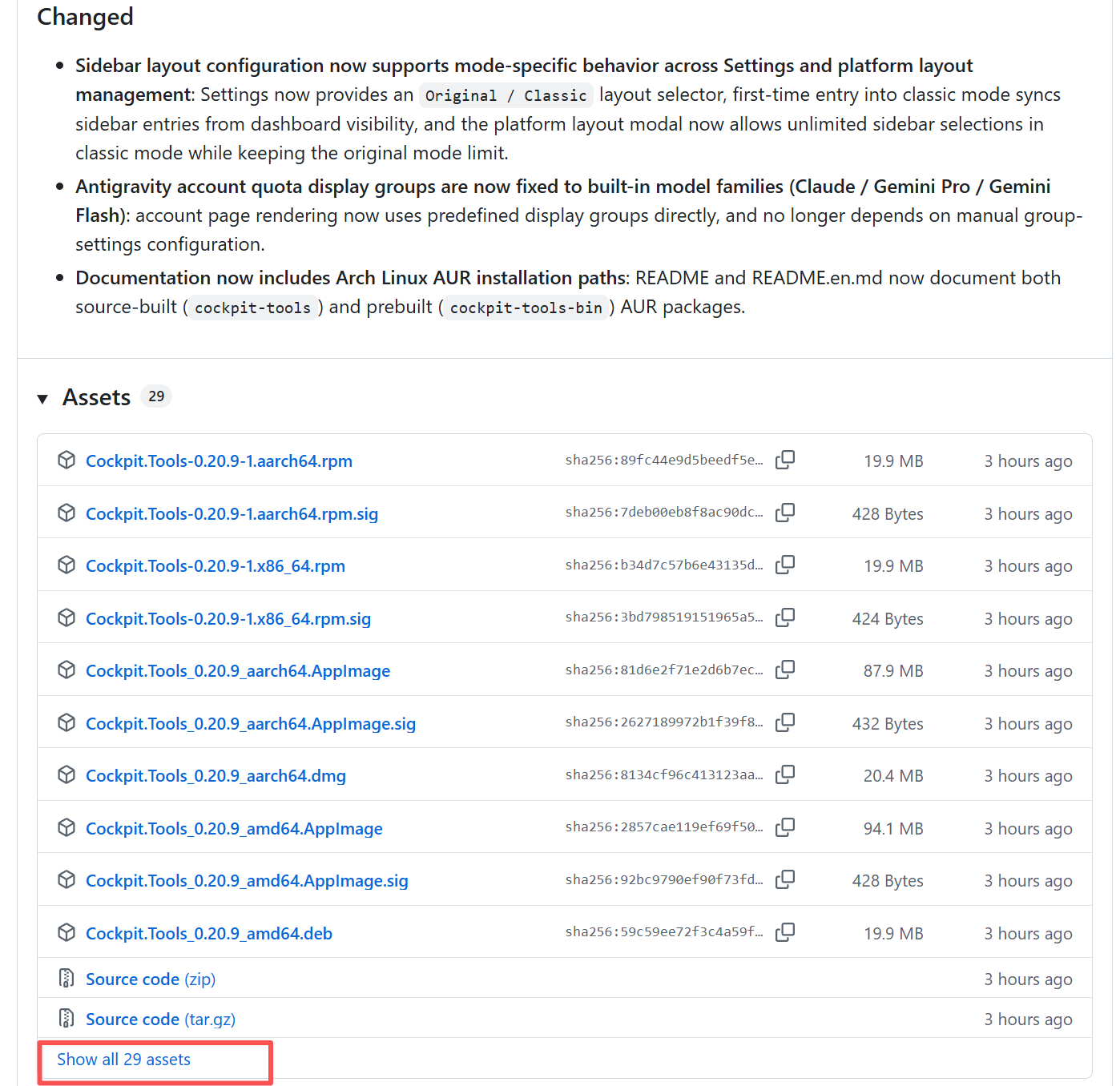1120x1086 pixels.
Task: Copy SHA256 hash for aarch64.rpm asset
Action: (785, 460)
